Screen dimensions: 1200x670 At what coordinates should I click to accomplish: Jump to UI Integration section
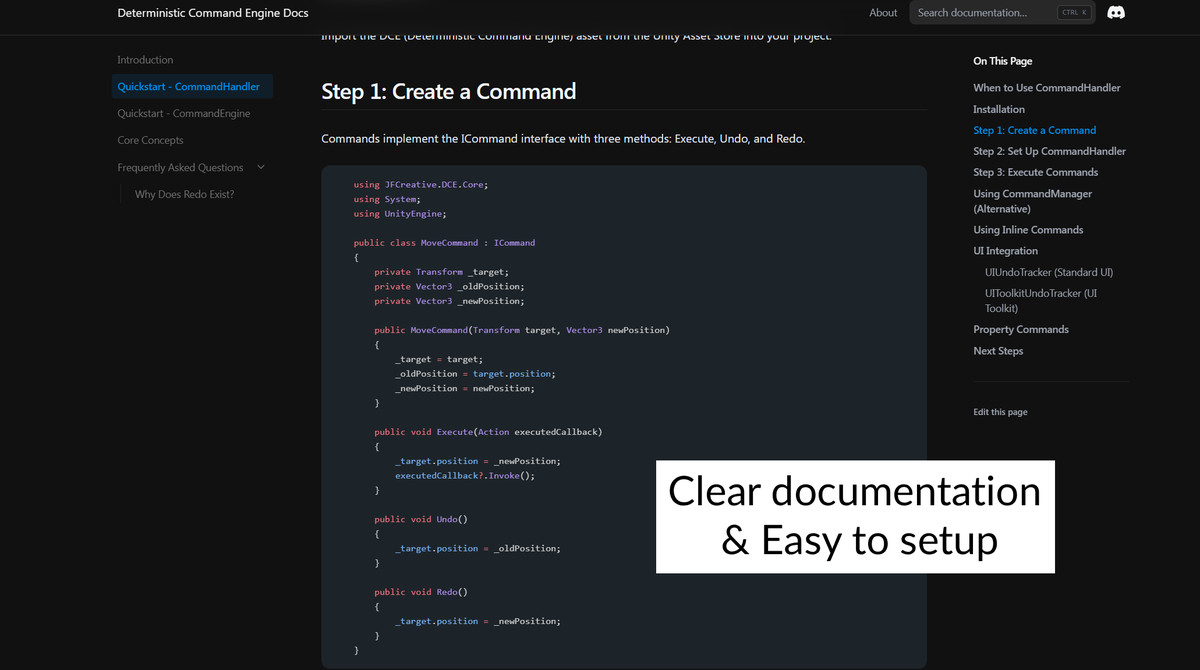click(1005, 251)
